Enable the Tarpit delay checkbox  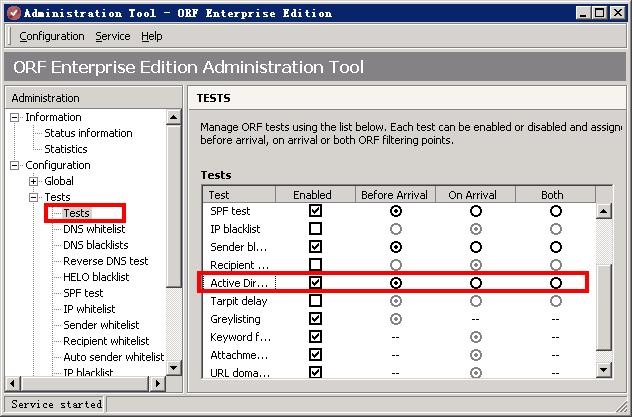coord(316,301)
